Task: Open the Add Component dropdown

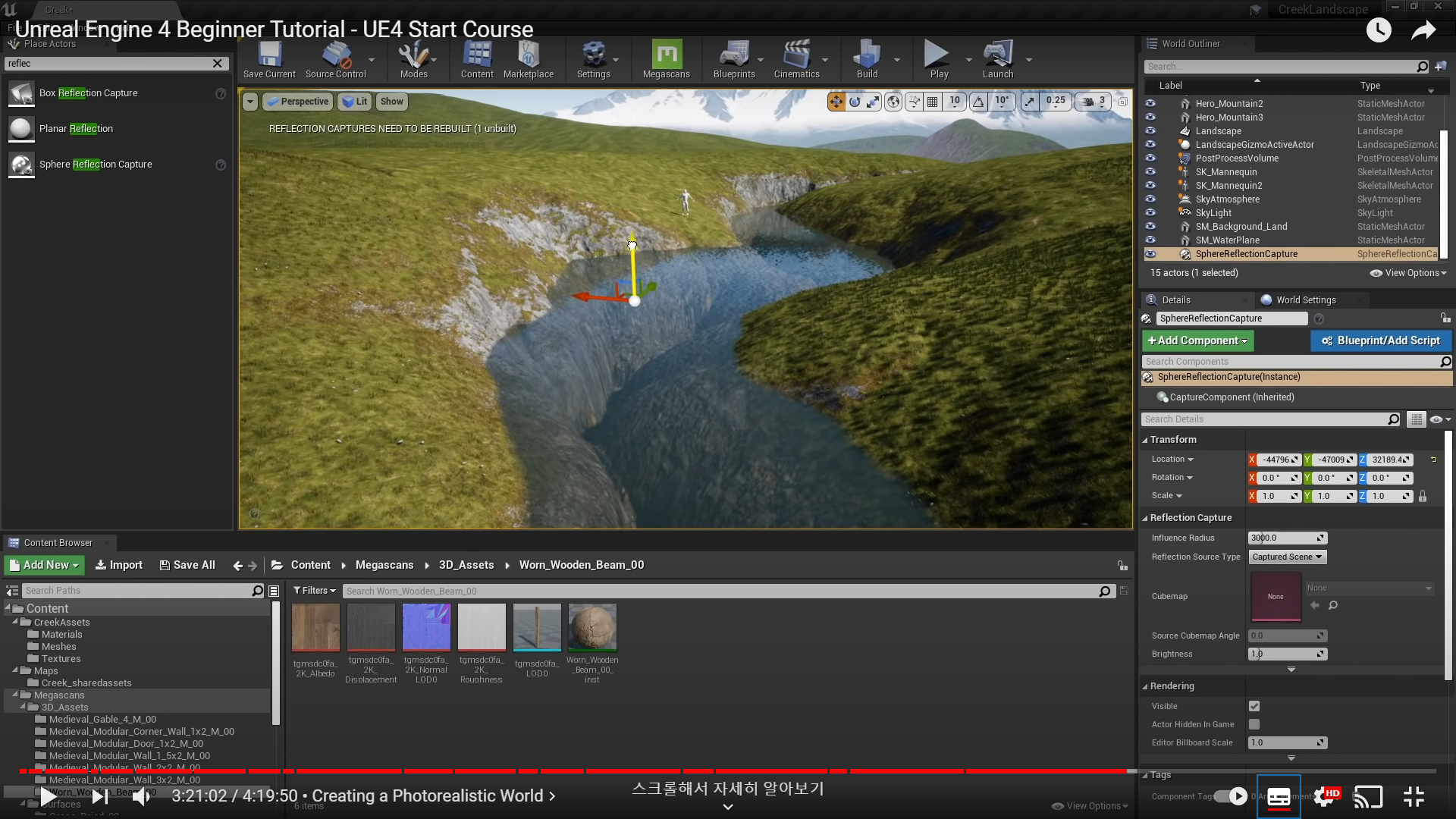Action: pos(1197,340)
